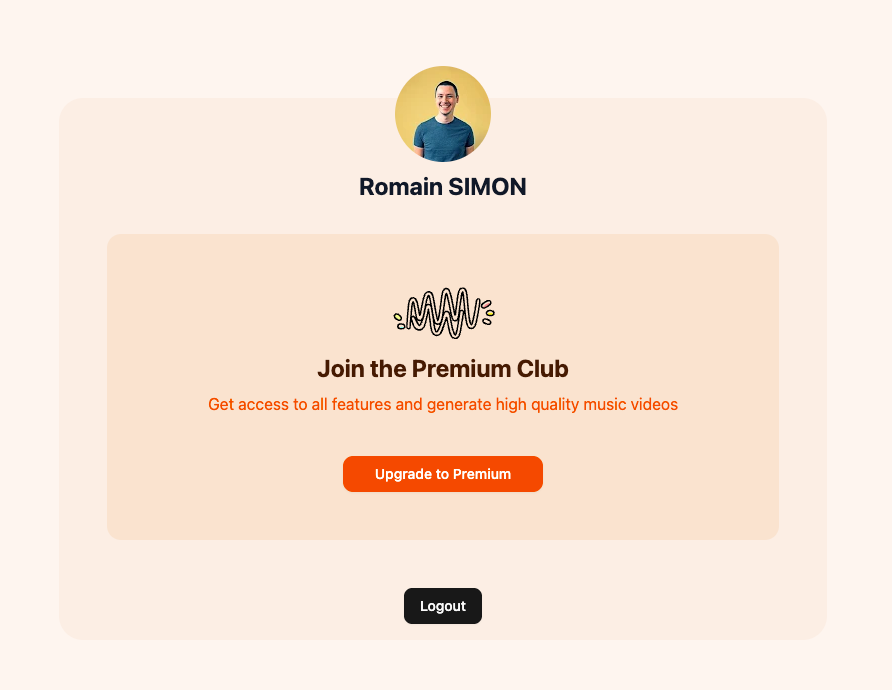Image resolution: width=892 pixels, height=690 pixels.
Task: Click the blue dot below-left of waveform
Action: (x=400, y=326)
